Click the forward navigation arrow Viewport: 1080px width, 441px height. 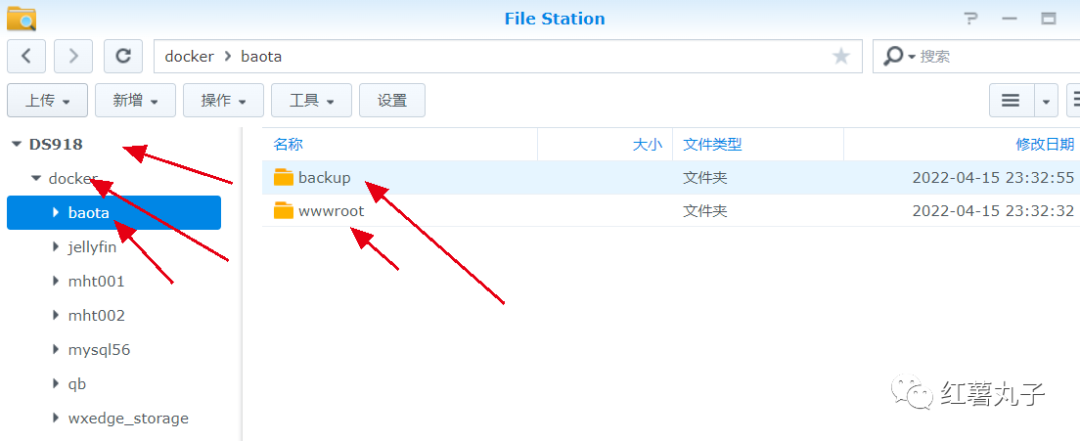click(73, 56)
